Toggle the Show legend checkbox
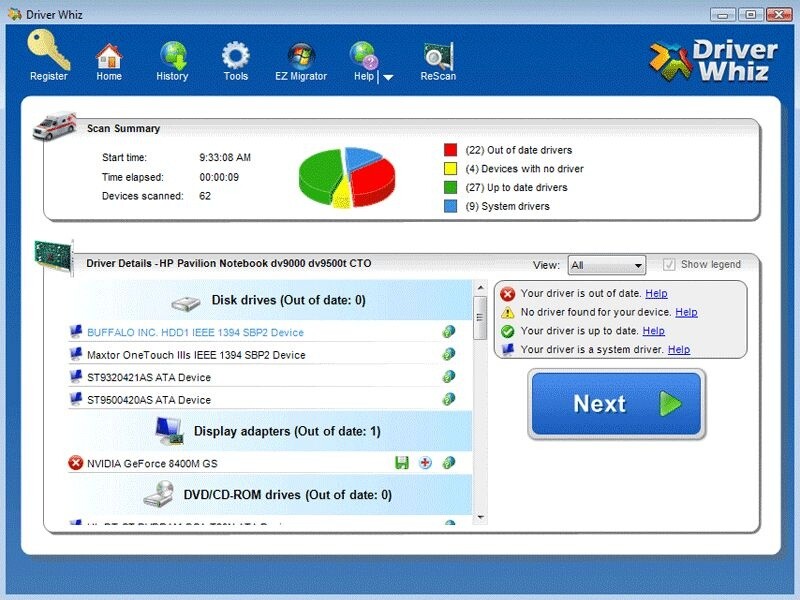This screenshot has height=600, width=800. [669, 264]
